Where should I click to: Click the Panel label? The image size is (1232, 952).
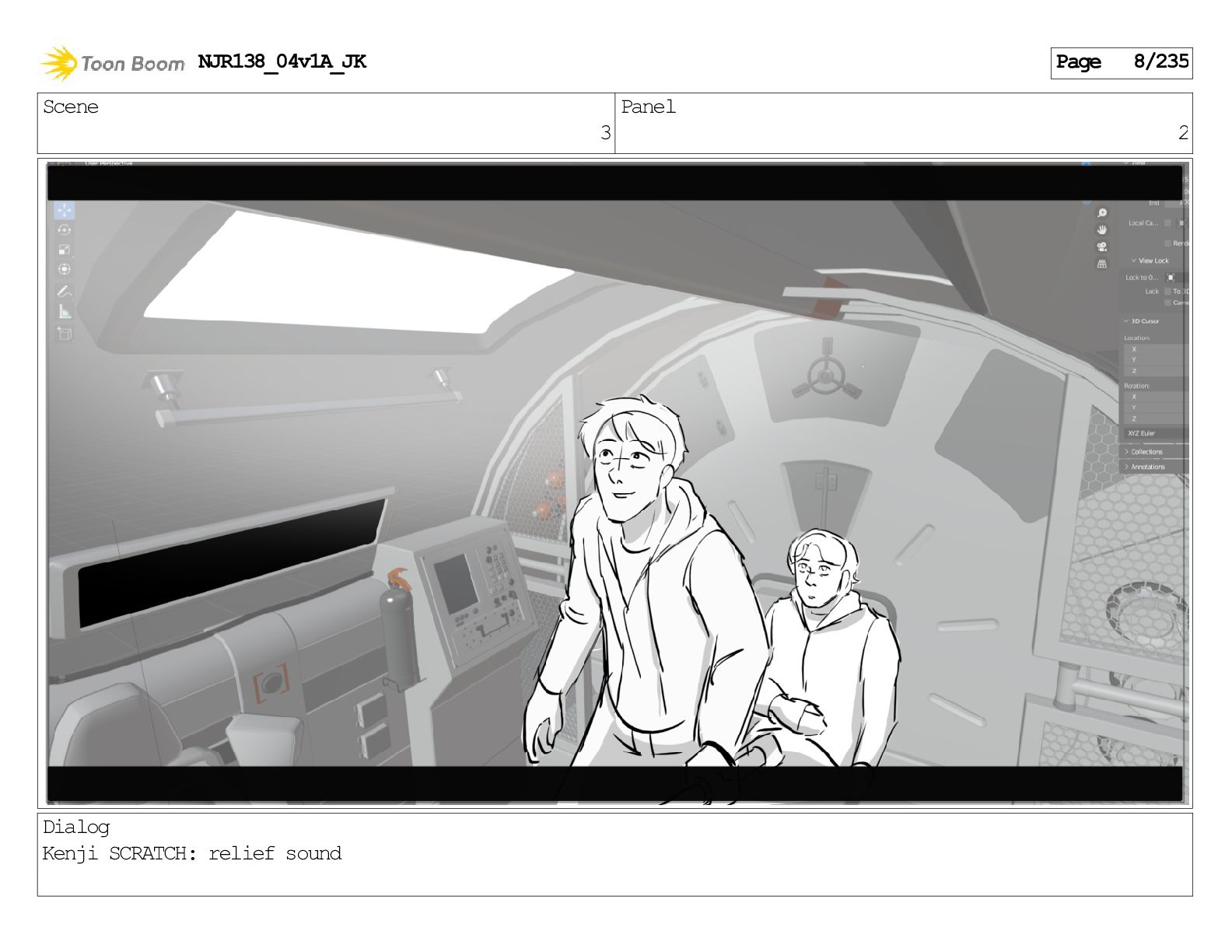coord(649,107)
